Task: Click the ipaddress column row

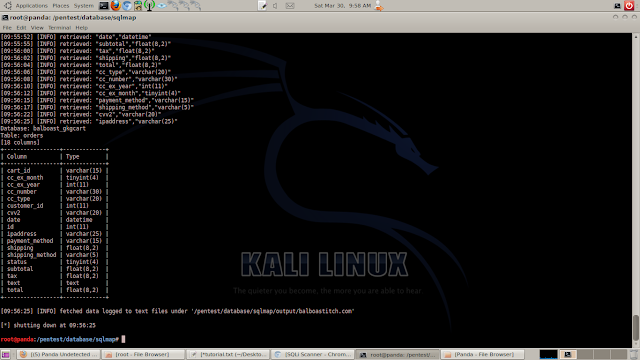Action: pyautogui.click(x=54, y=234)
